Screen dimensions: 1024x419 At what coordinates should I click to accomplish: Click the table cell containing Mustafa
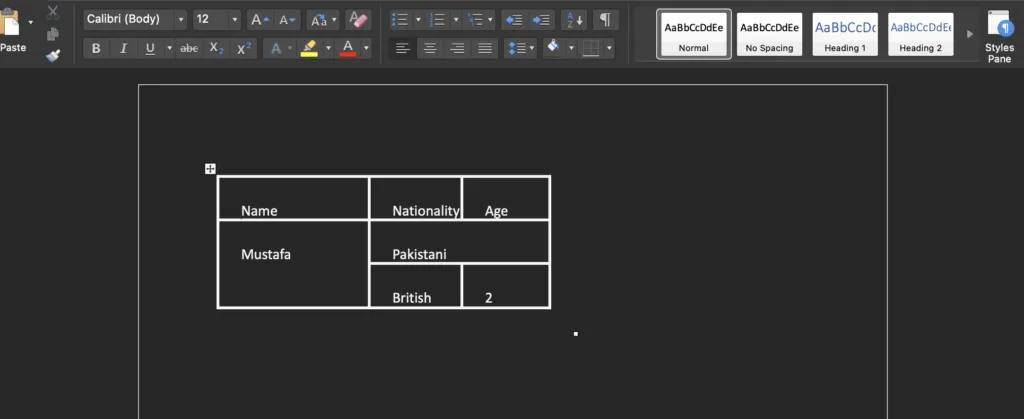292,264
